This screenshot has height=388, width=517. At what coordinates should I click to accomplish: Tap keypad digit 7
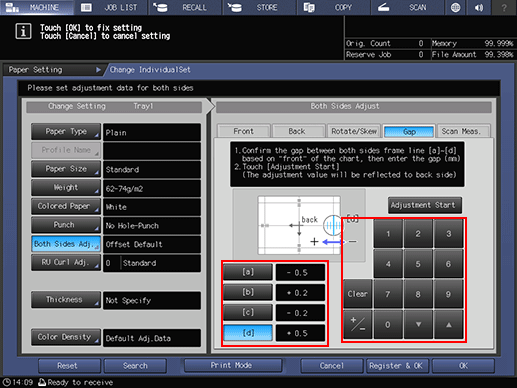click(x=388, y=294)
